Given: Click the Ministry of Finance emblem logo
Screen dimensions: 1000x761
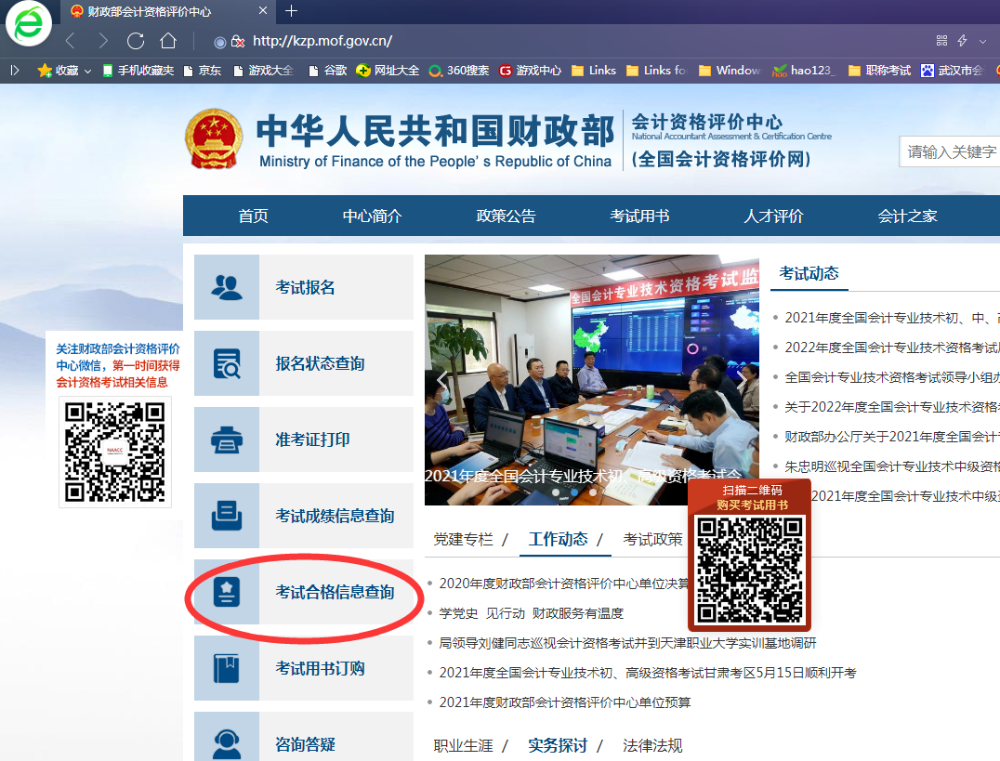Looking at the screenshot, I should coord(213,140).
